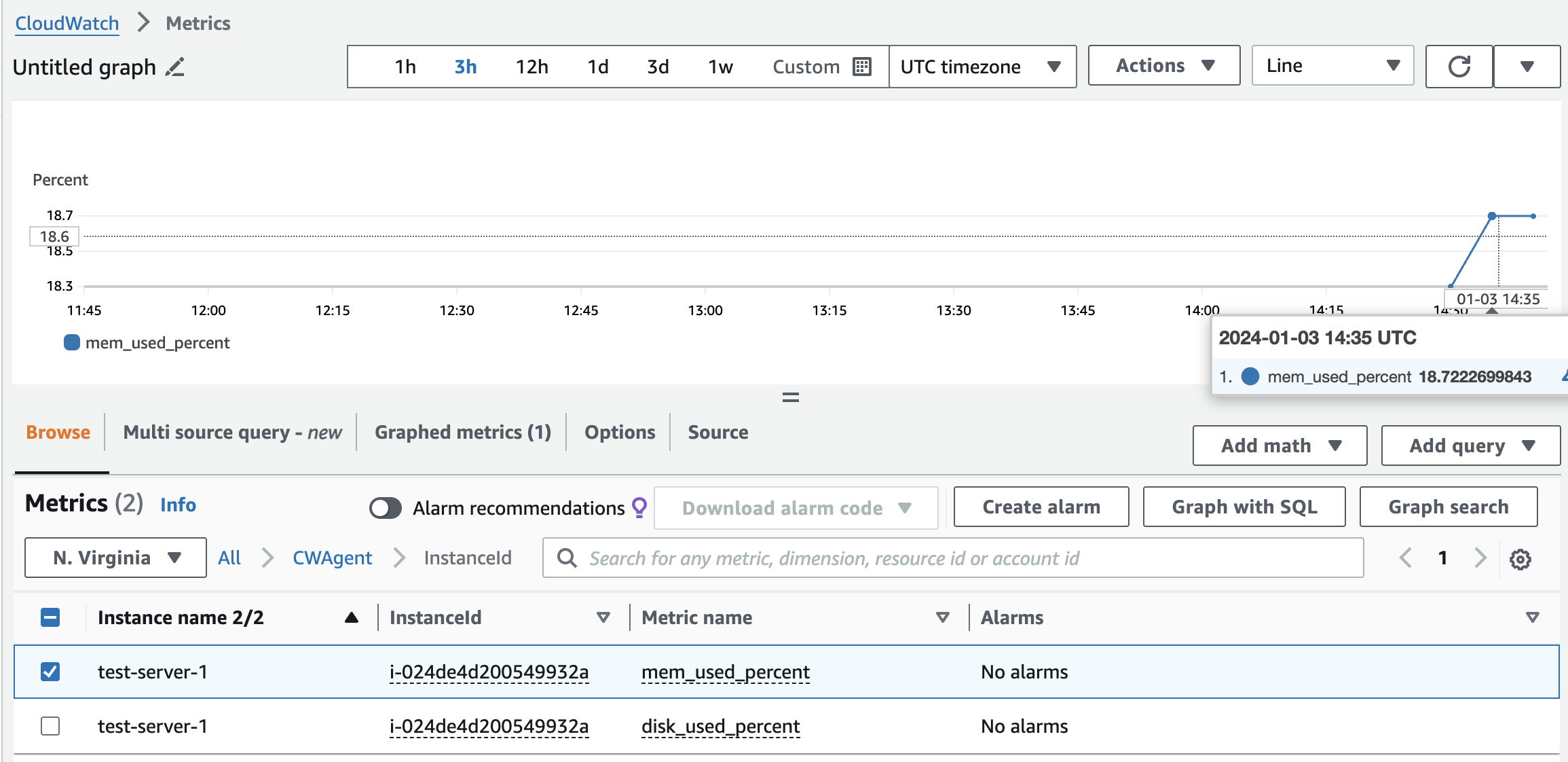Image resolution: width=1568 pixels, height=762 pixels.
Task: Open the N. Virginia region selector
Action: (x=115, y=558)
